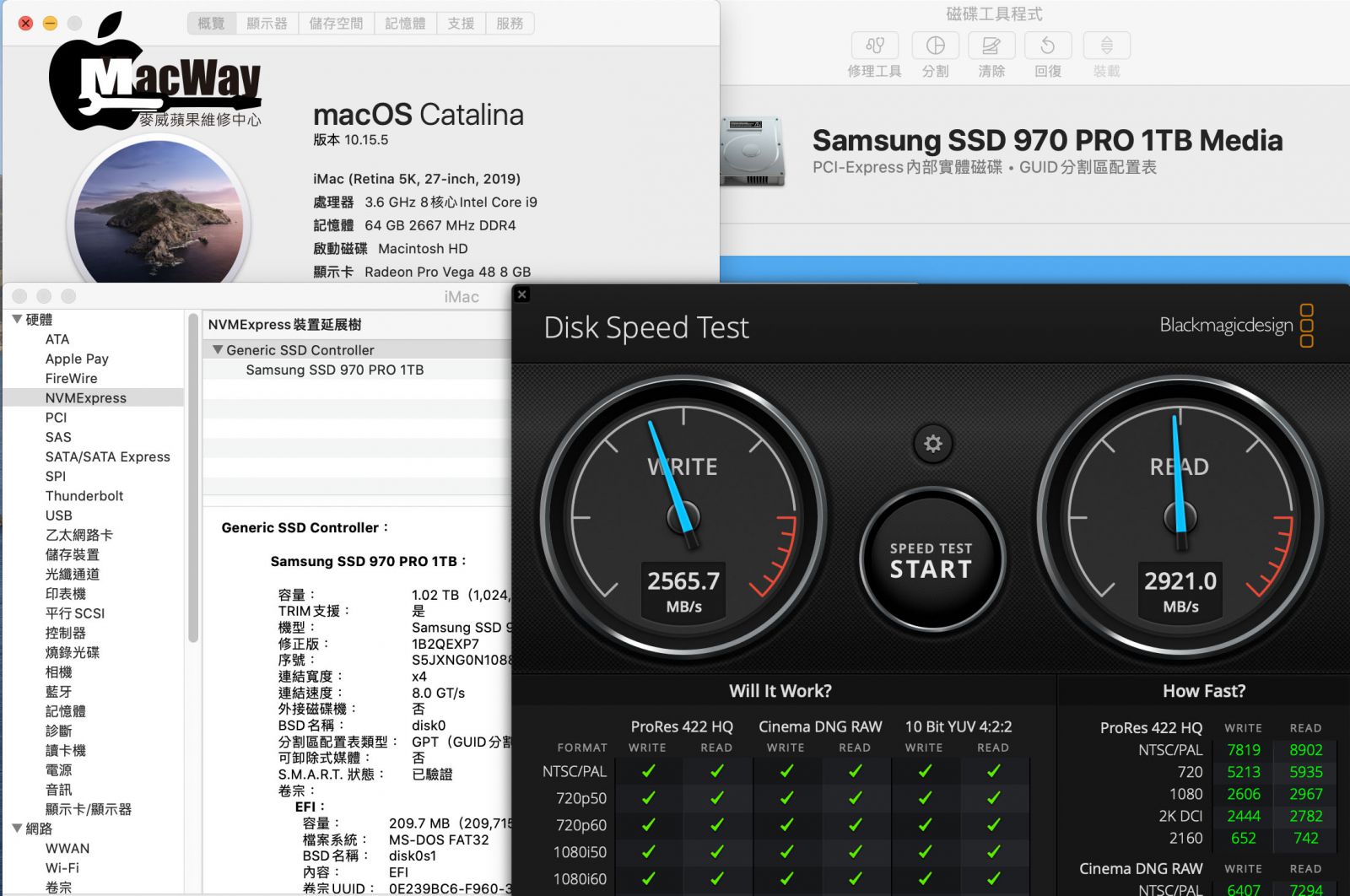This screenshot has height=896, width=1350.
Task: Switch to the 顯示器 tab
Action: (x=267, y=24)
